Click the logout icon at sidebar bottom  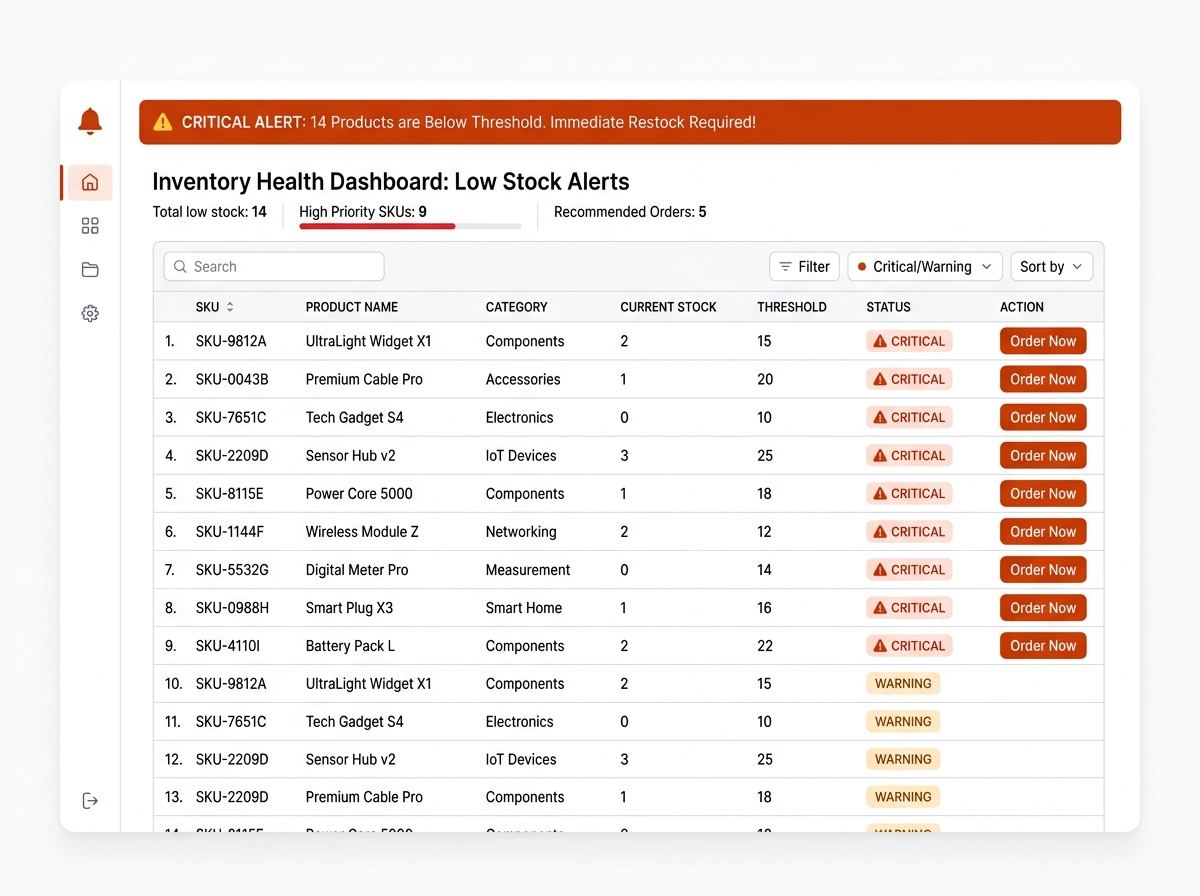click(90, 800)
